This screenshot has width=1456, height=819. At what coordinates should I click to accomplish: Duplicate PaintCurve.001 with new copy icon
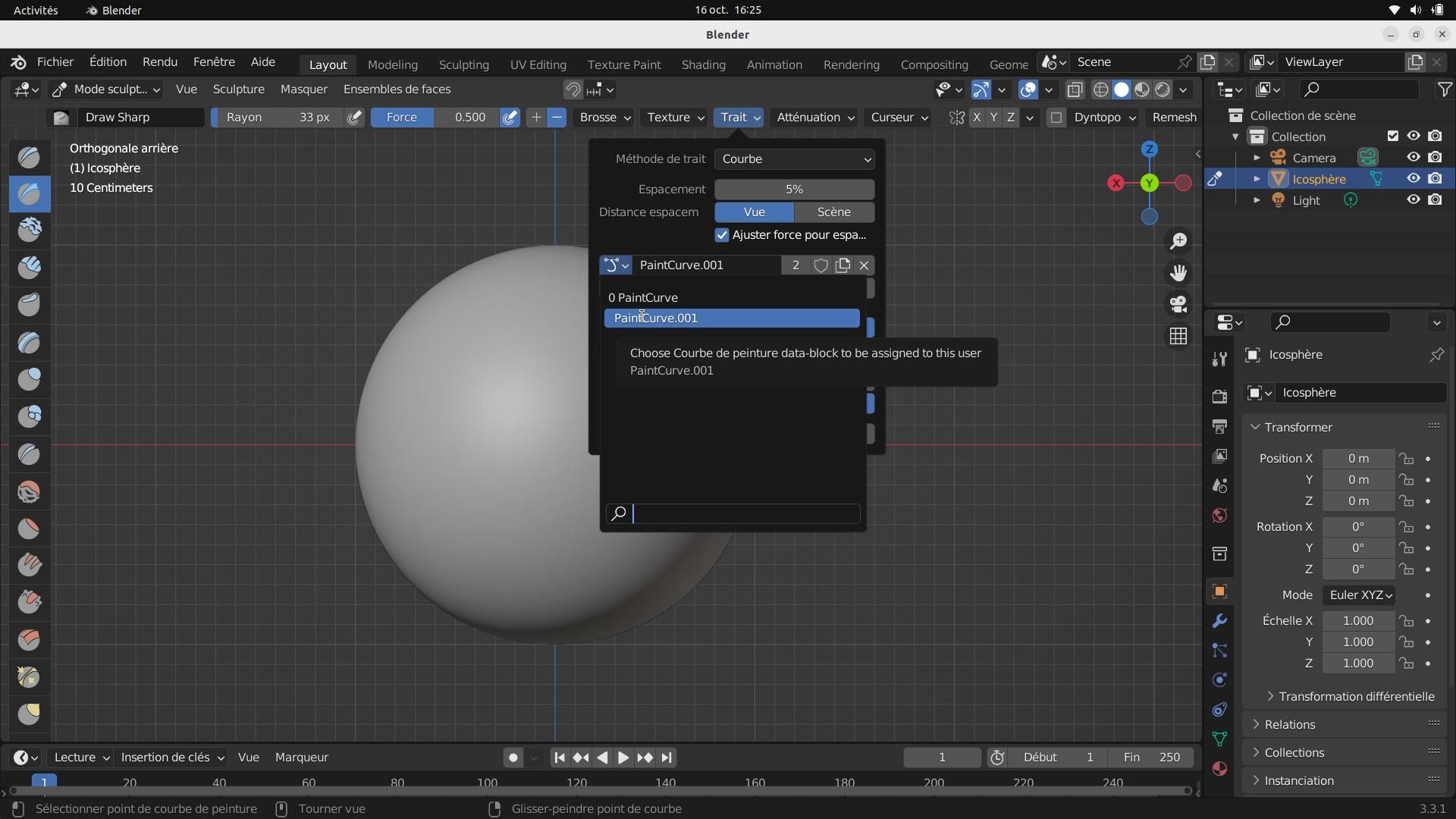(843, 265)
